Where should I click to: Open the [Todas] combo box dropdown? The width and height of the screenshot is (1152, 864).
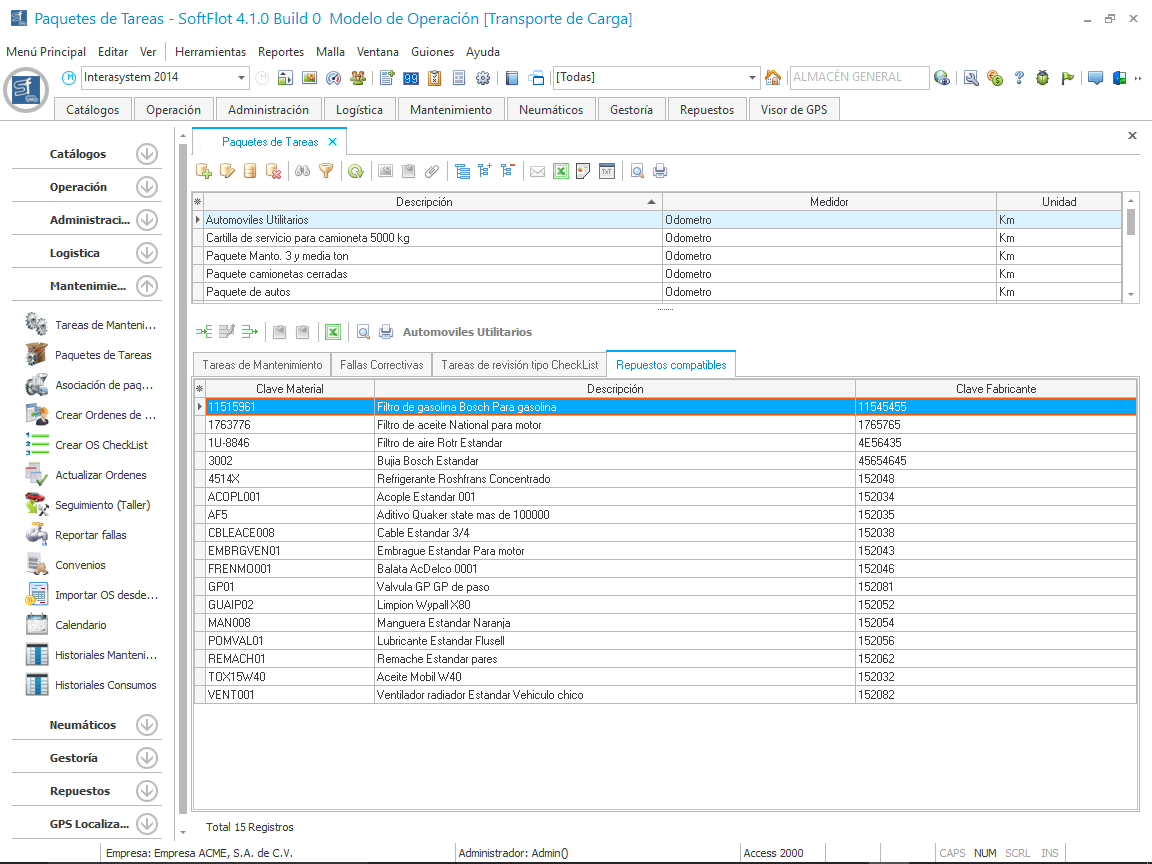(x=753, y=78)
